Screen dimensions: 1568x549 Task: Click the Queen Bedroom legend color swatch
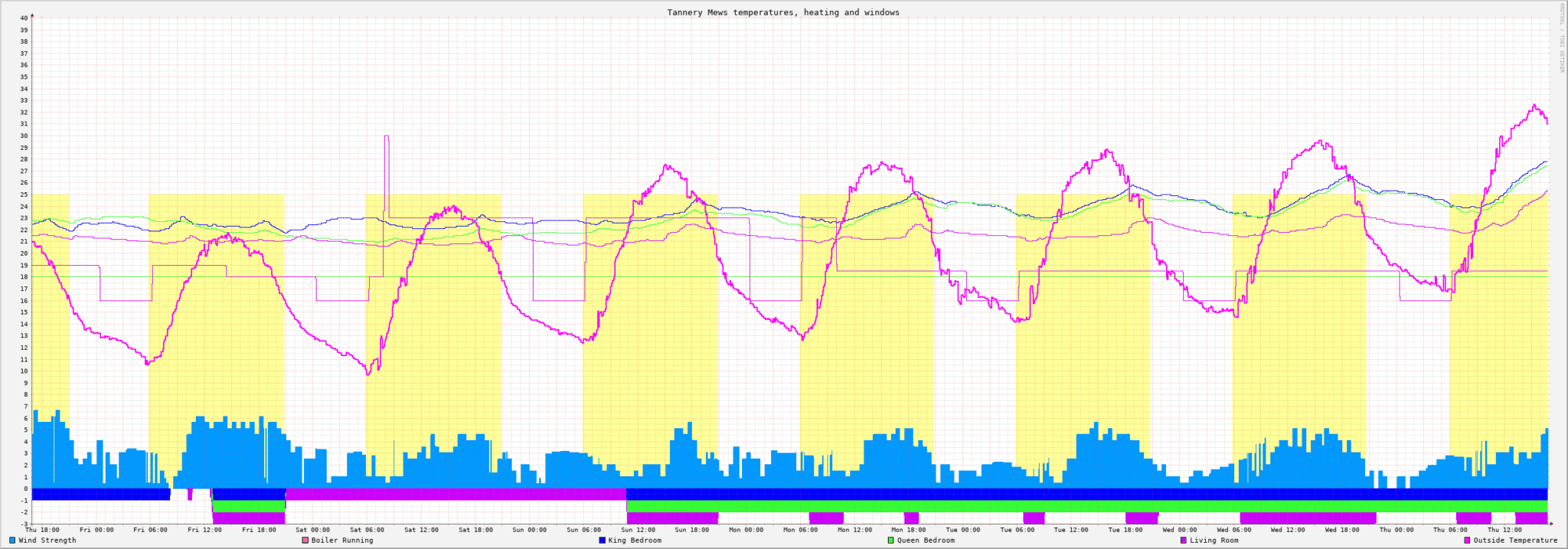[890, 541]
